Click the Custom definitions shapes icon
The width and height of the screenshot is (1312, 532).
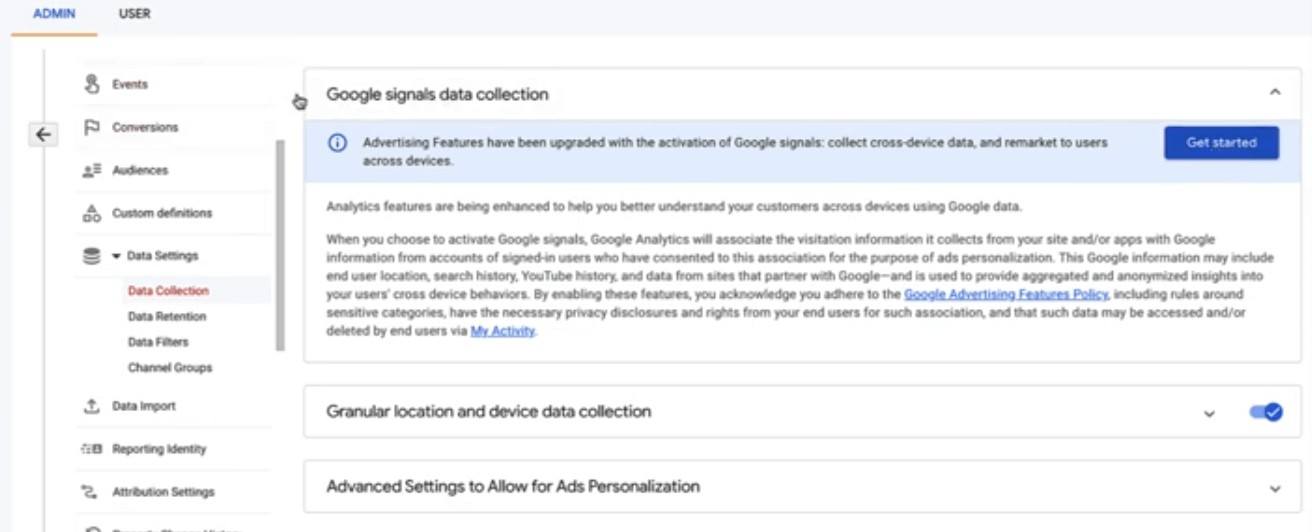pyautogui.click(x=92, y=213)
